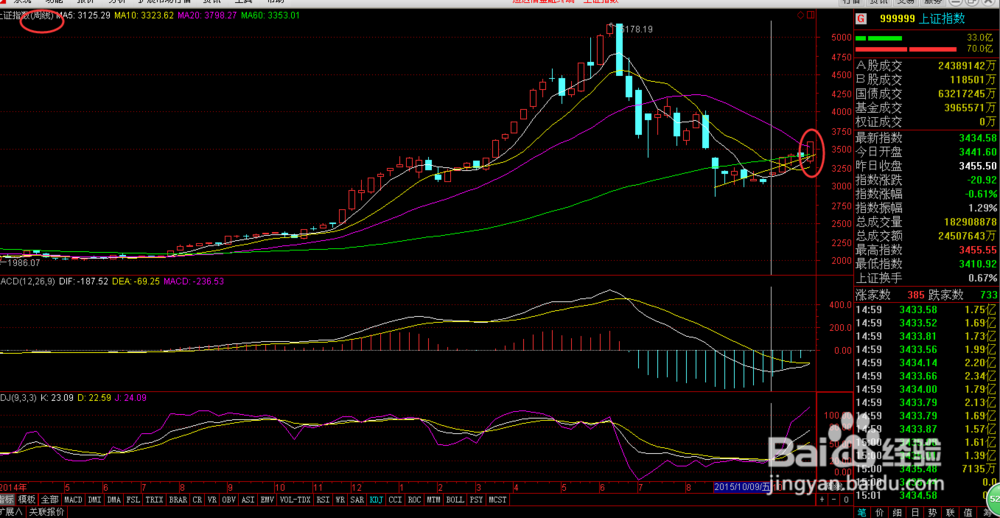Zoom in chart with the + button
This screenshot has height=518, width=1000.
[822, 500]
